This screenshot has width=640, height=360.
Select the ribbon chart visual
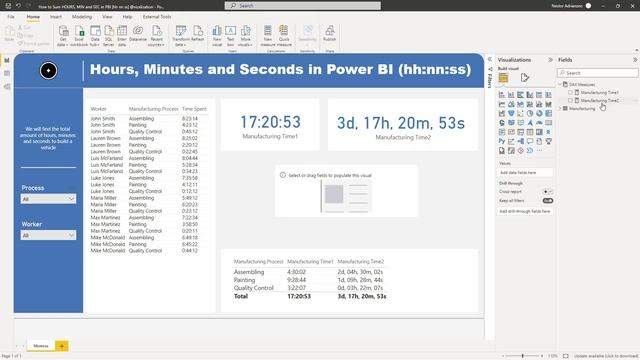click(549, 104)
